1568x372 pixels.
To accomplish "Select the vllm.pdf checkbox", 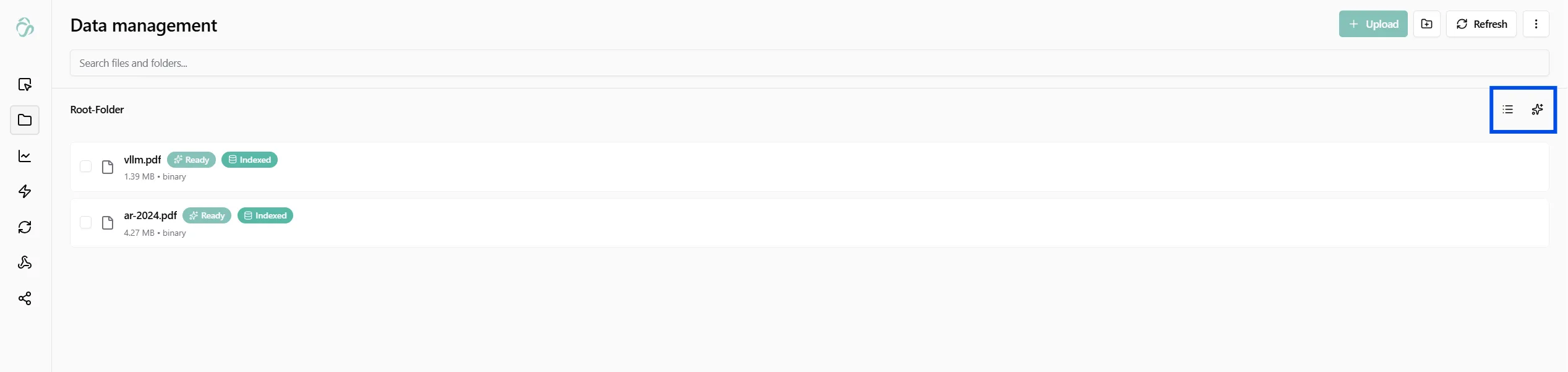I will (86, 167).
